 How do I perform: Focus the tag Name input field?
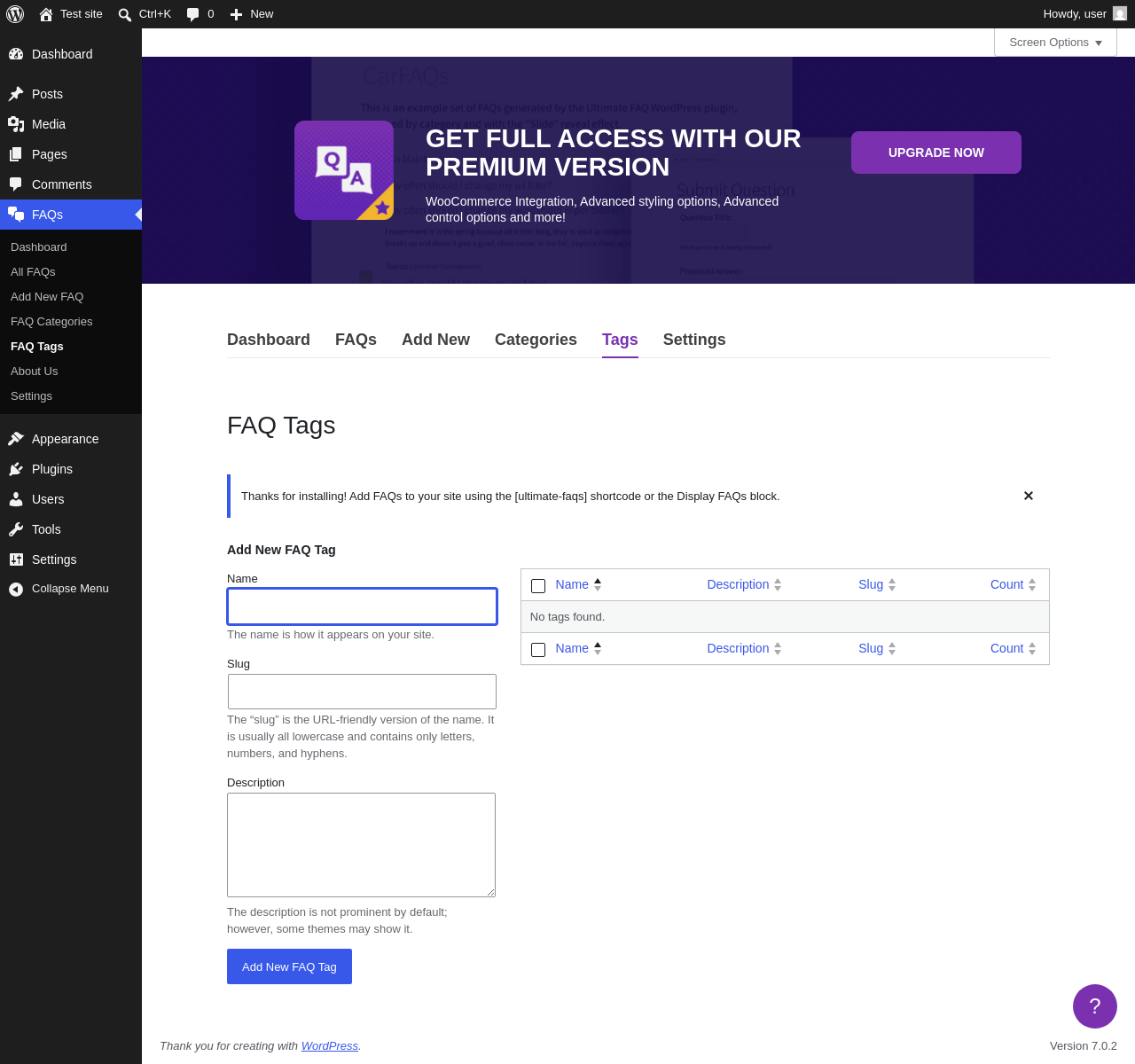[x=362, y=606]
